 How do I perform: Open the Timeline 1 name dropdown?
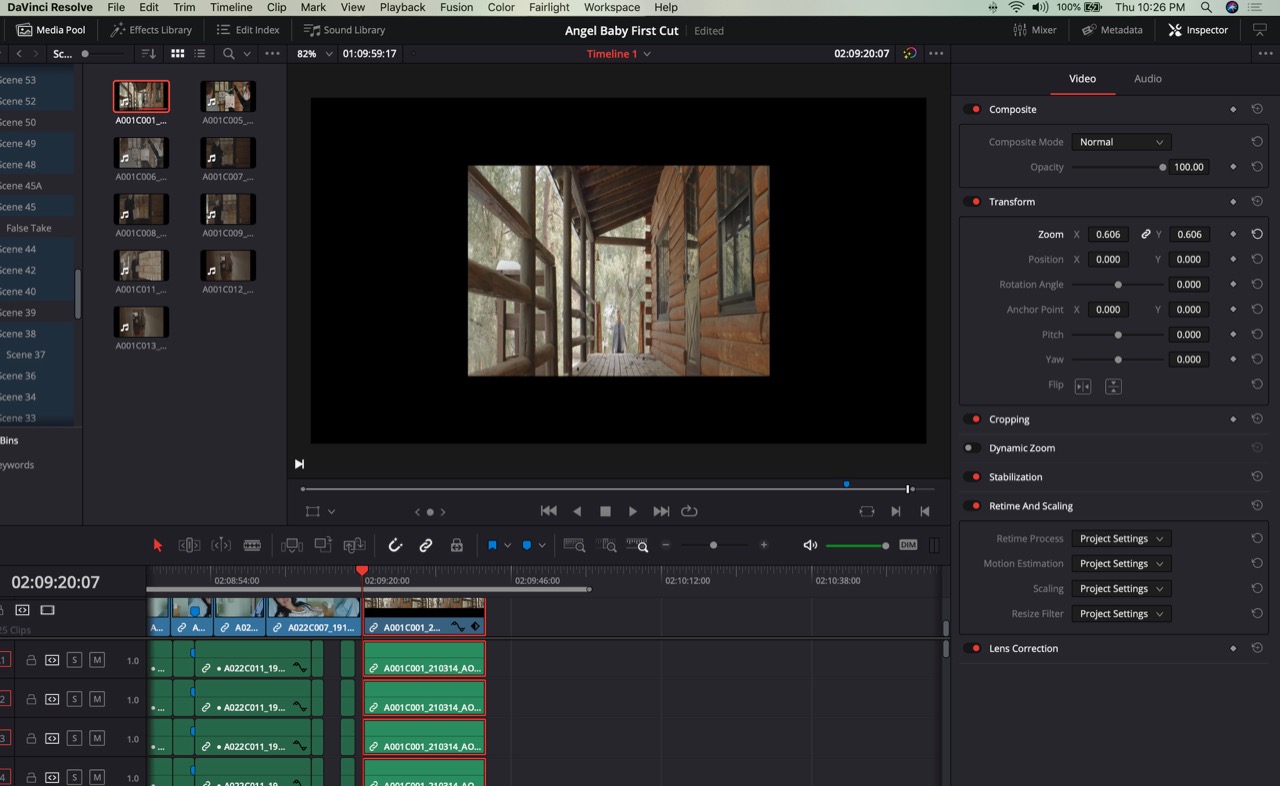[618, 54]
